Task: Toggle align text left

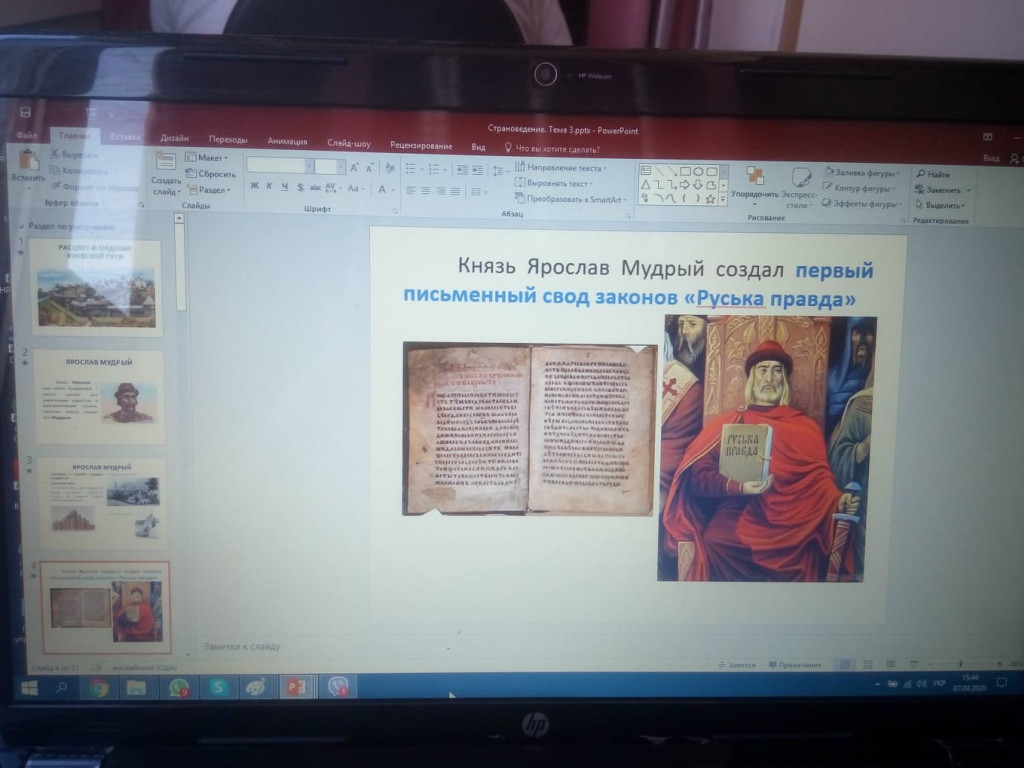Action: [x=411, y=191]
